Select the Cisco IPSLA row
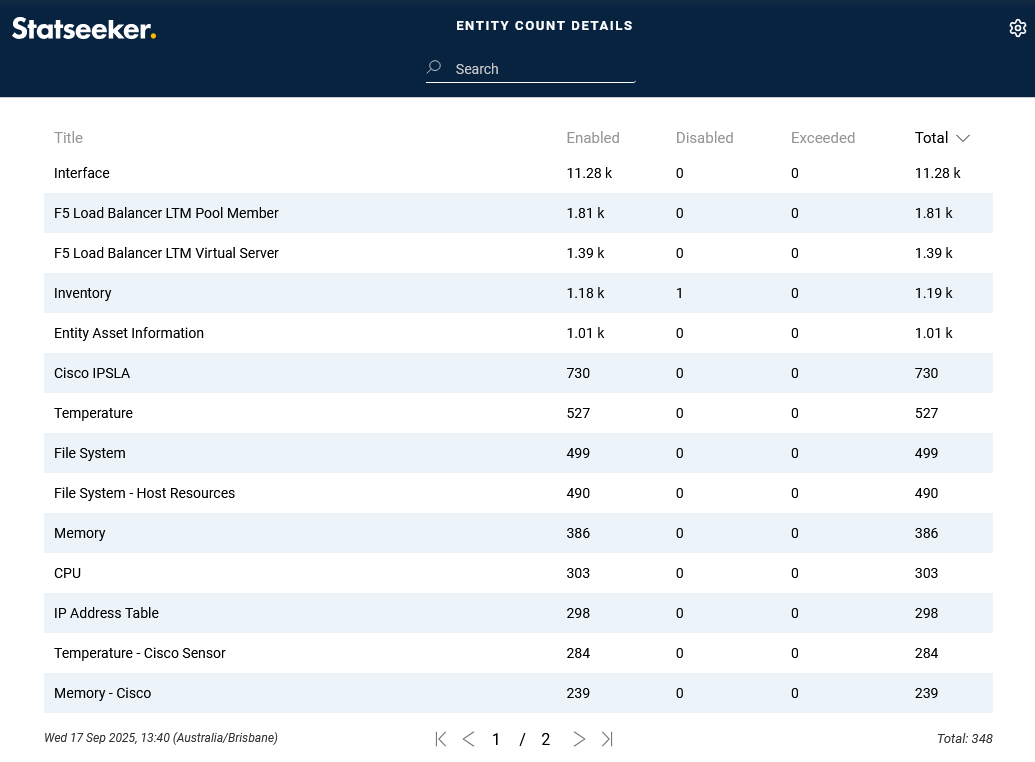The image size is (1035, 762). tap(92, 373)
